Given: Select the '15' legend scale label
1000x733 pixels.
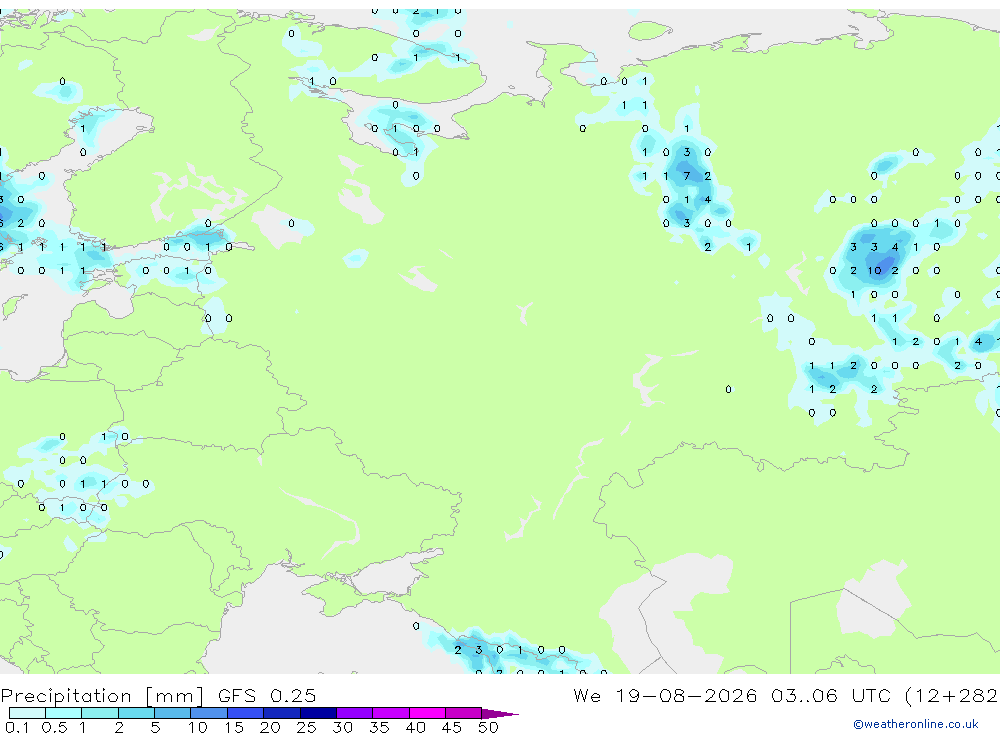Looking at the screenshot, I should (234, 727).
